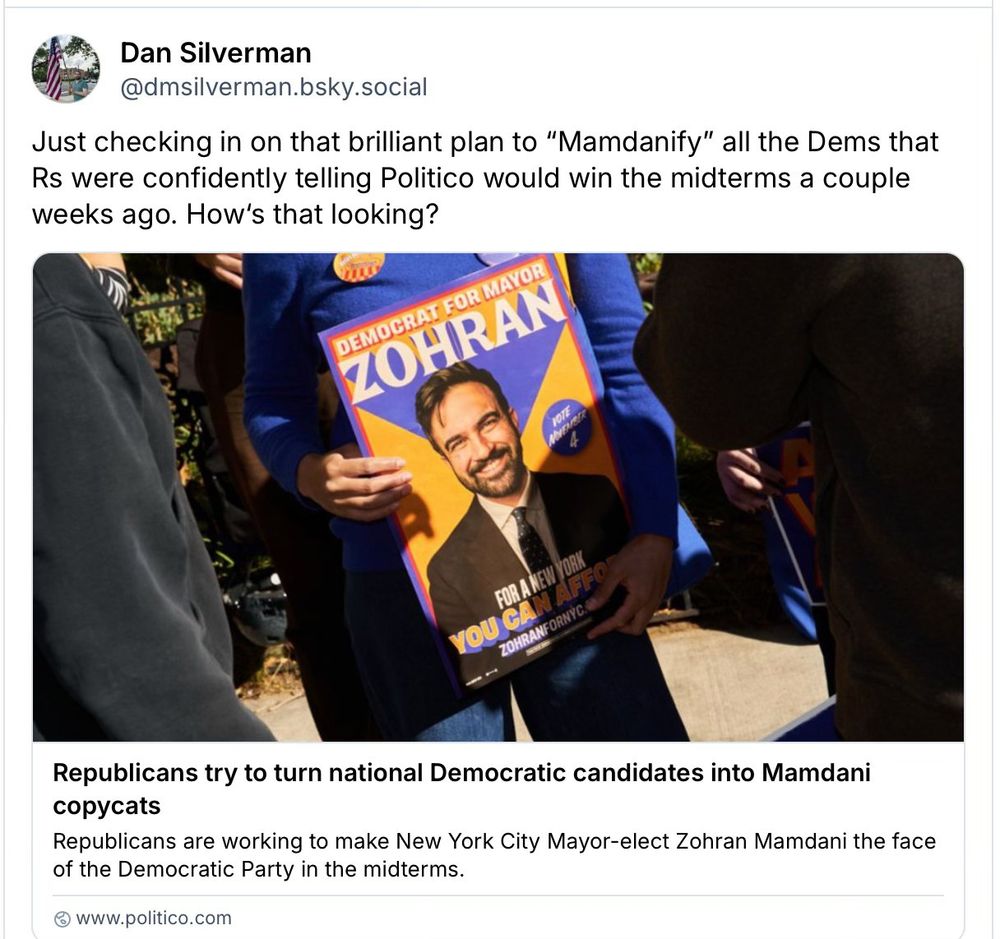Click the word "Politico" in the post text
Image resolution: width=1000 pixels, height=939 pixels.
click(x=427, y=178)
